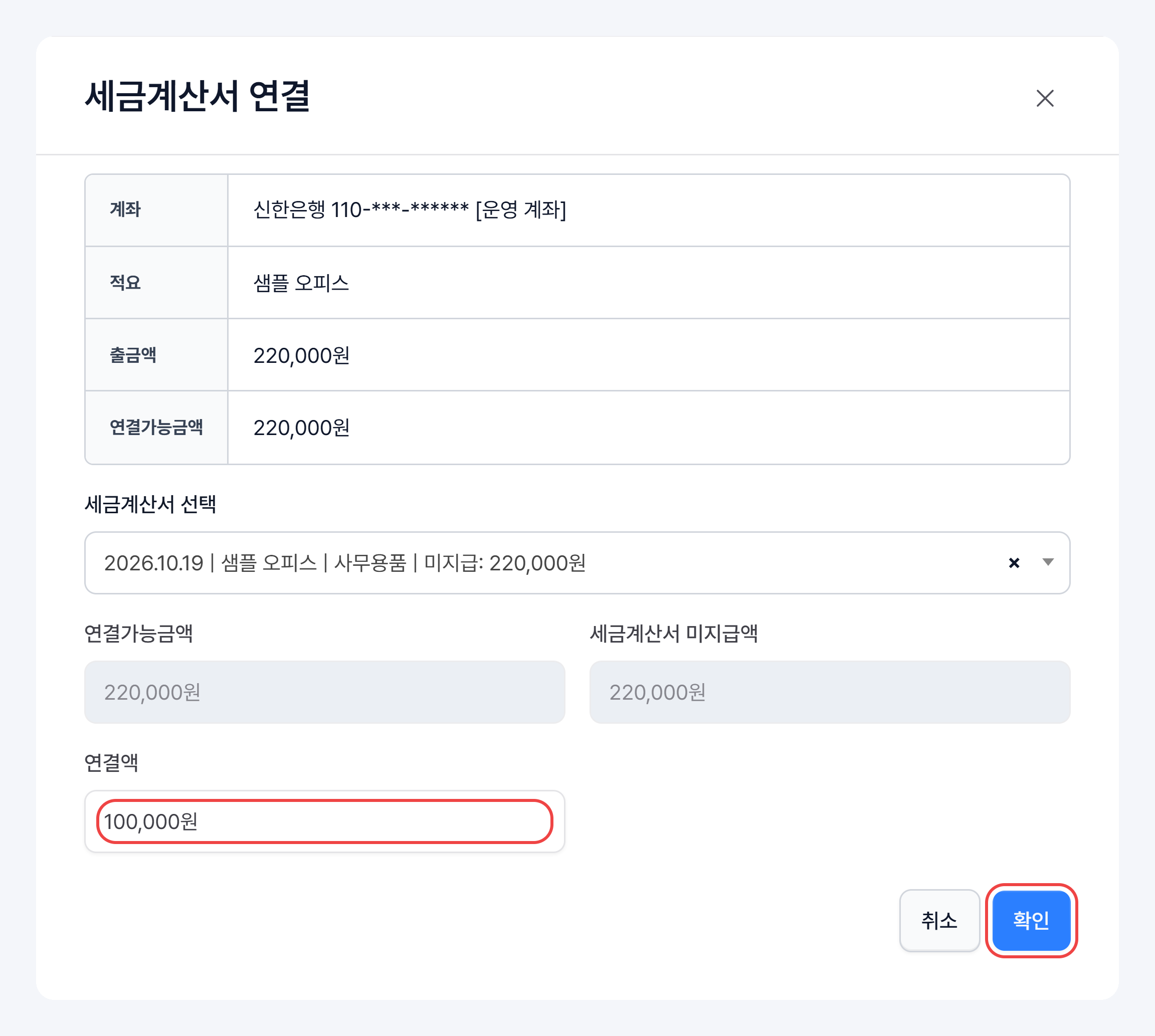Click the disabled 세금계산서 미지급액 field
Screen dimensions: 1155x1036
829,692
